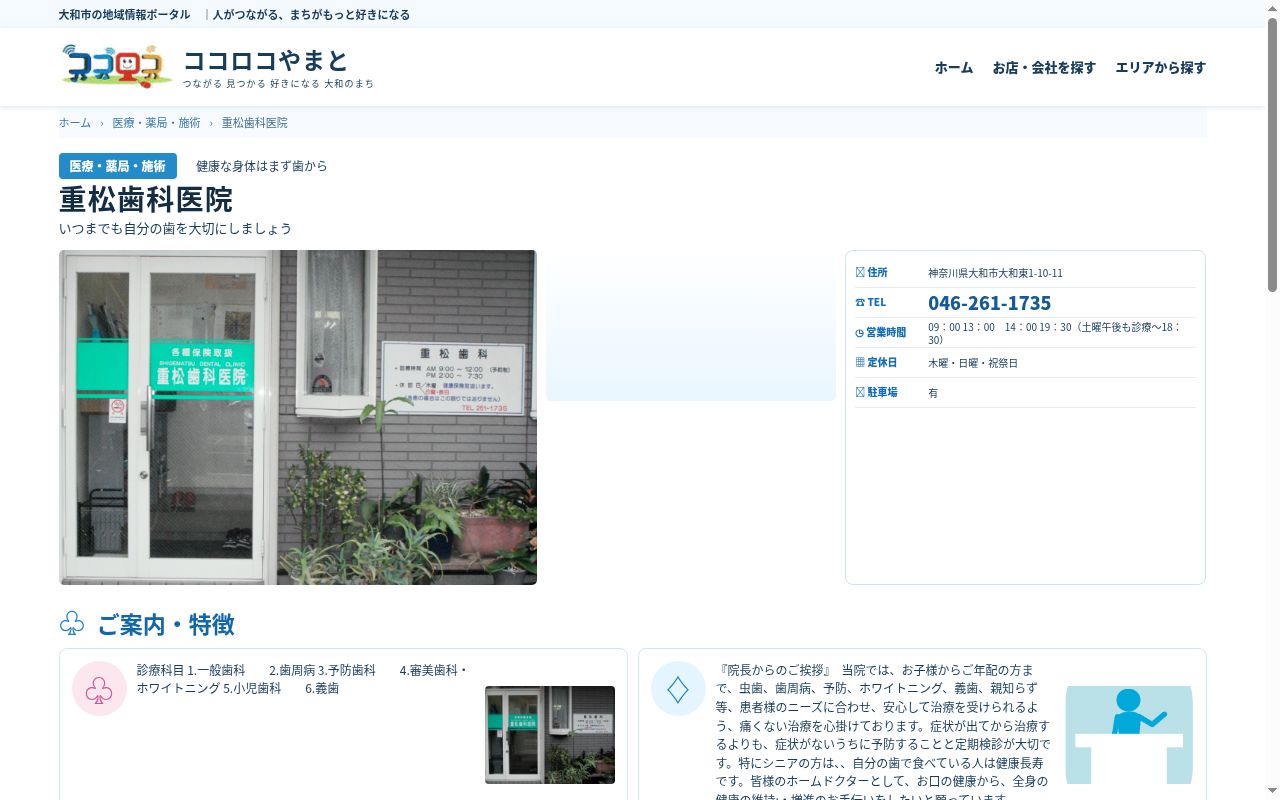Viewport: 1280px width, 800px height.
Task: Click the address 神奈川県大和市大和東1-10-11
Action: click(995, 273)
